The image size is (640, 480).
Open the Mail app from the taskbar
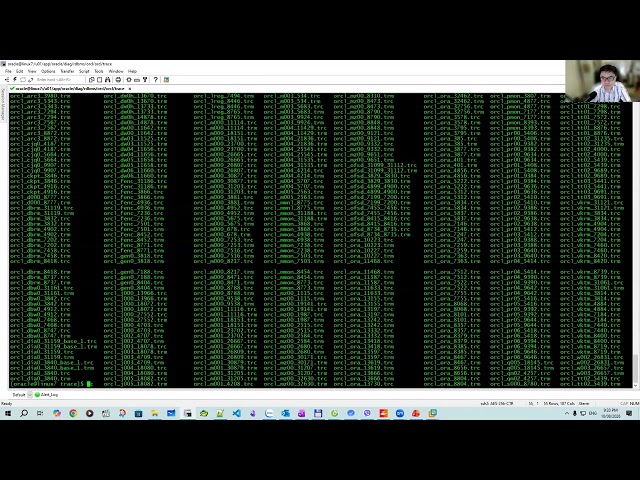[171, 413]
